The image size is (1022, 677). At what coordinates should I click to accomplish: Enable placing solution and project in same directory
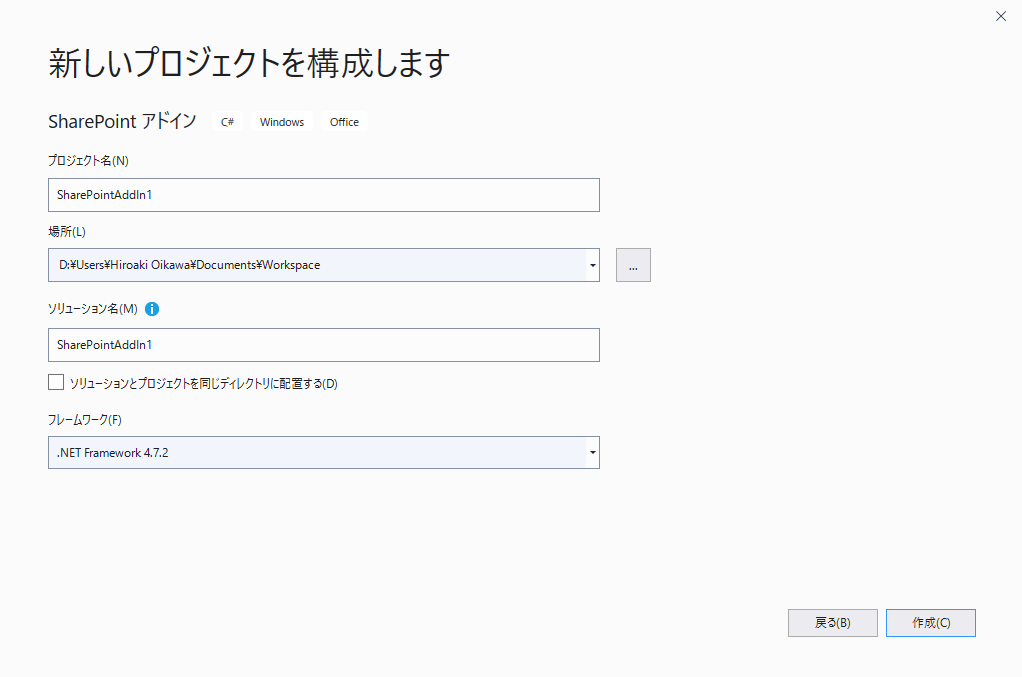tap(56, 382)
